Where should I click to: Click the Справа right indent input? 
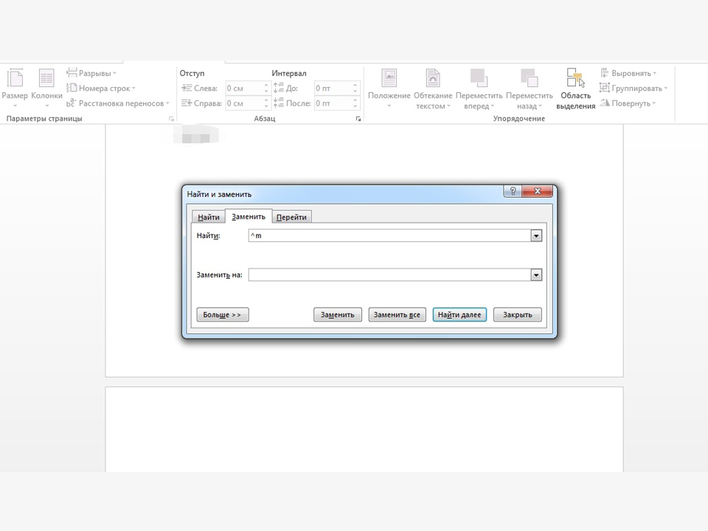[243, 103]
